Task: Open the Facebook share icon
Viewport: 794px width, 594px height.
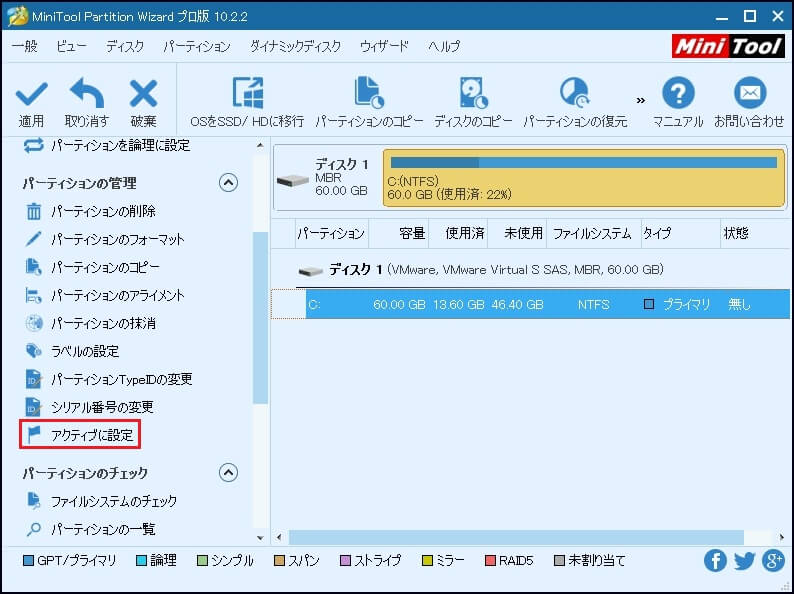Action: coord(715,561)
